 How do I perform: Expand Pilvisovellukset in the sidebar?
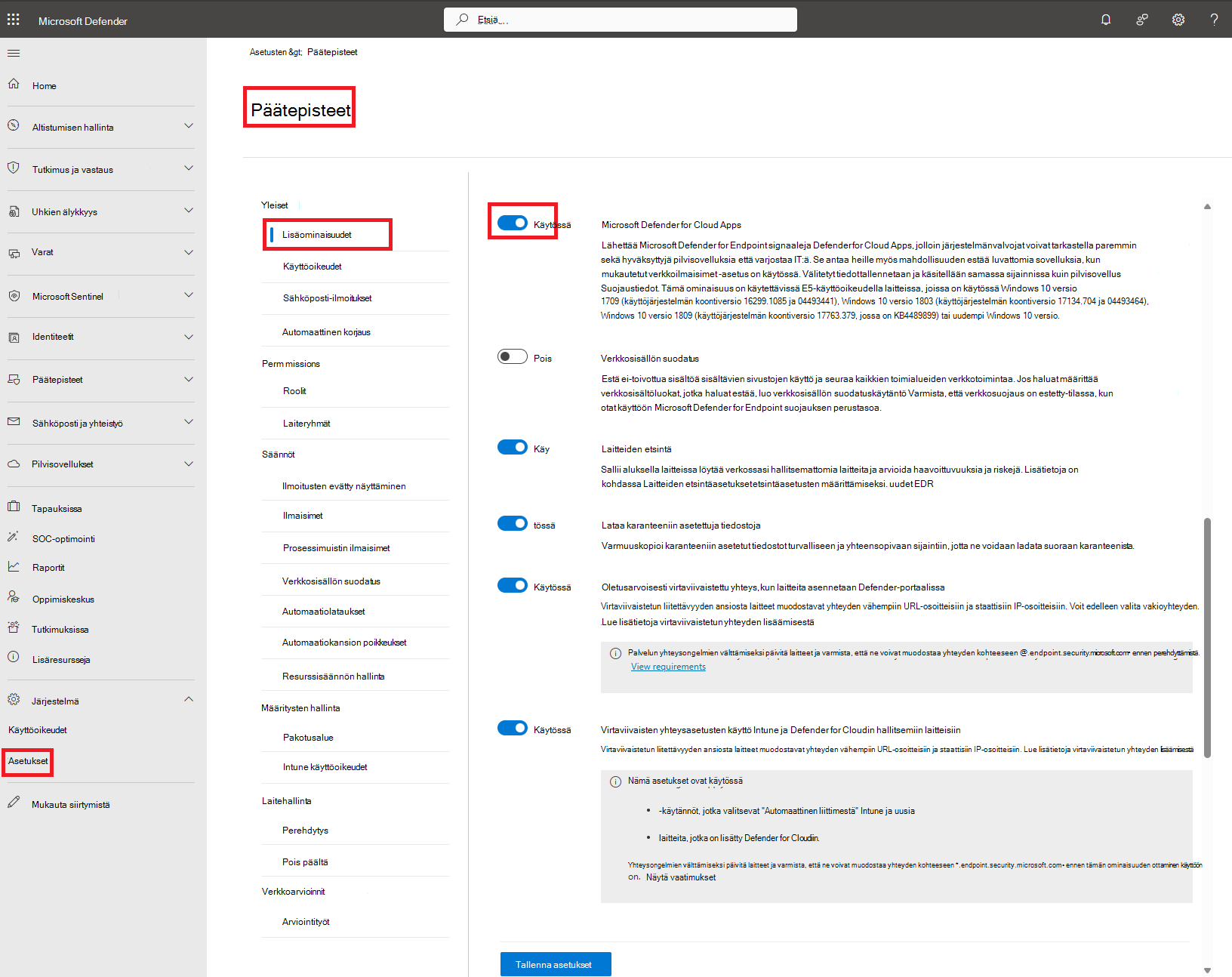tap(189, 464)
